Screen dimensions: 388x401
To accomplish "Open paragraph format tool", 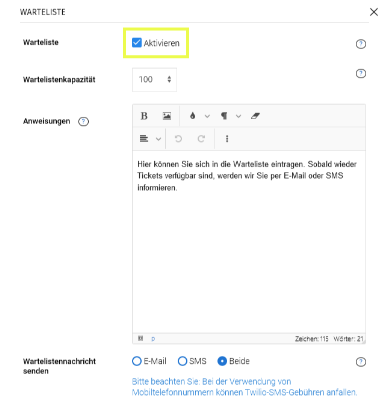I will click(224, 116).
